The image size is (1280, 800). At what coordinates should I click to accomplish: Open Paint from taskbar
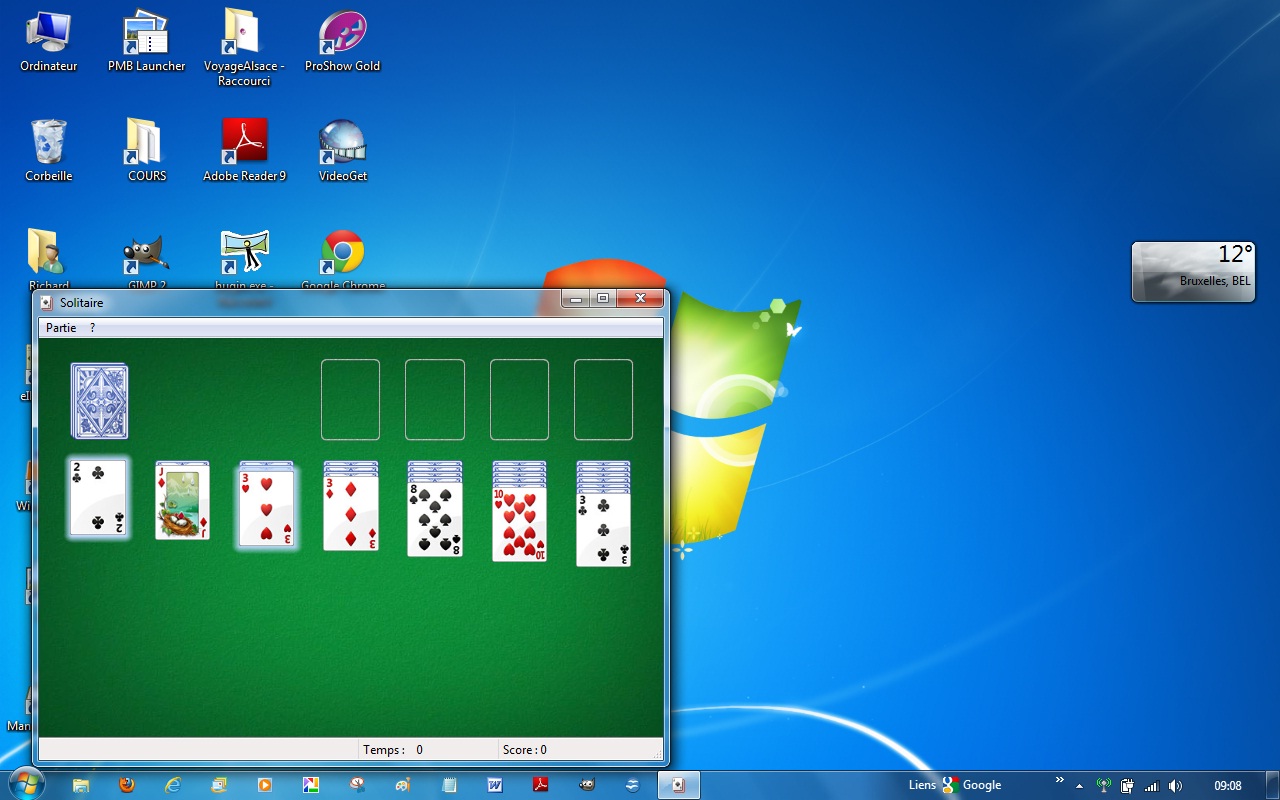coord(403,785)
